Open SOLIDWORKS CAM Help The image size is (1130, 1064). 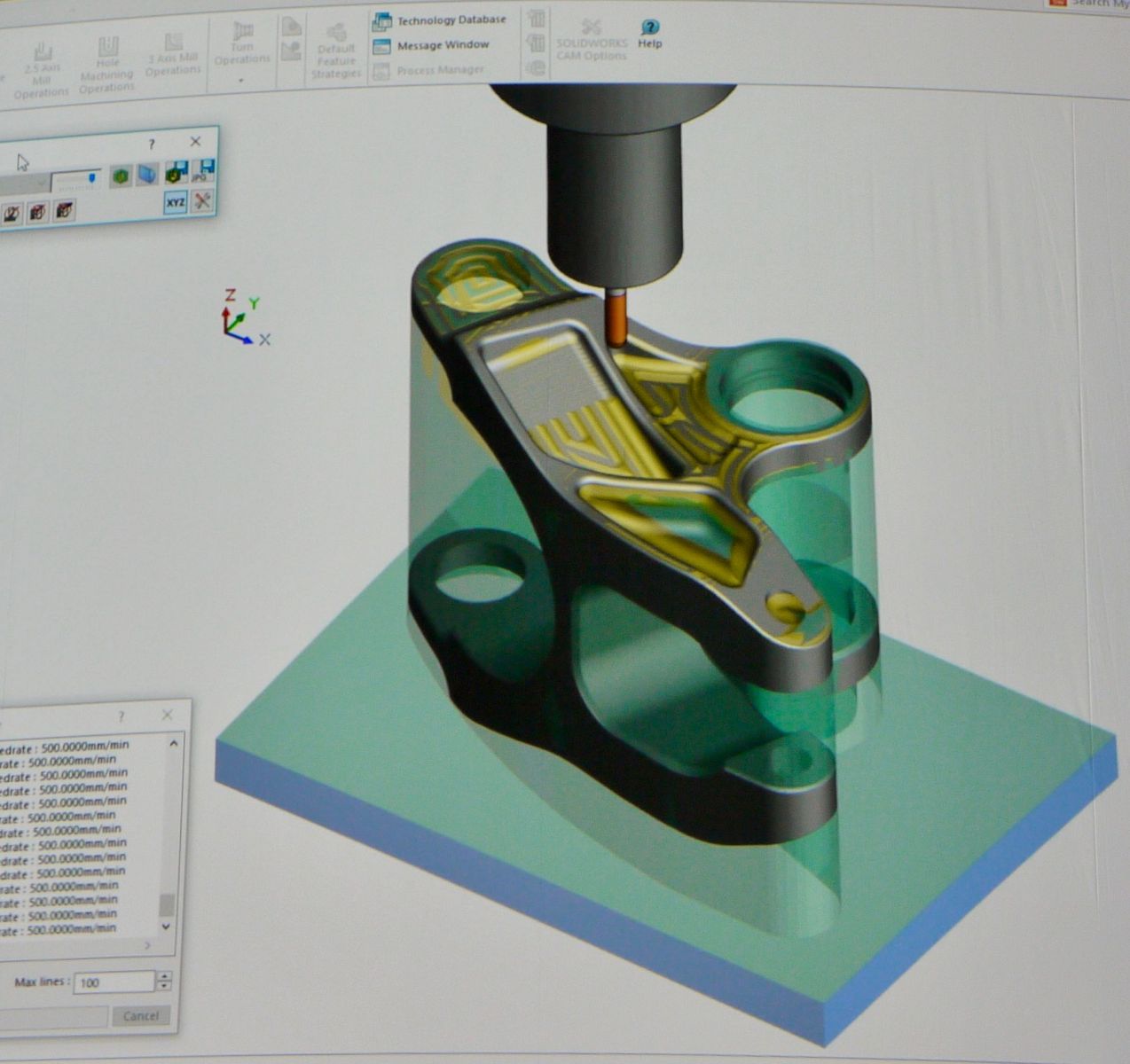[650, 35]
